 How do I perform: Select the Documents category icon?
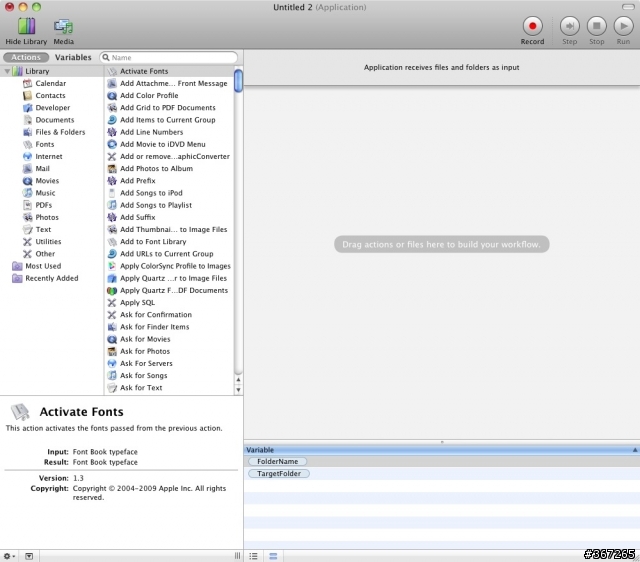[x=27, y=120]
